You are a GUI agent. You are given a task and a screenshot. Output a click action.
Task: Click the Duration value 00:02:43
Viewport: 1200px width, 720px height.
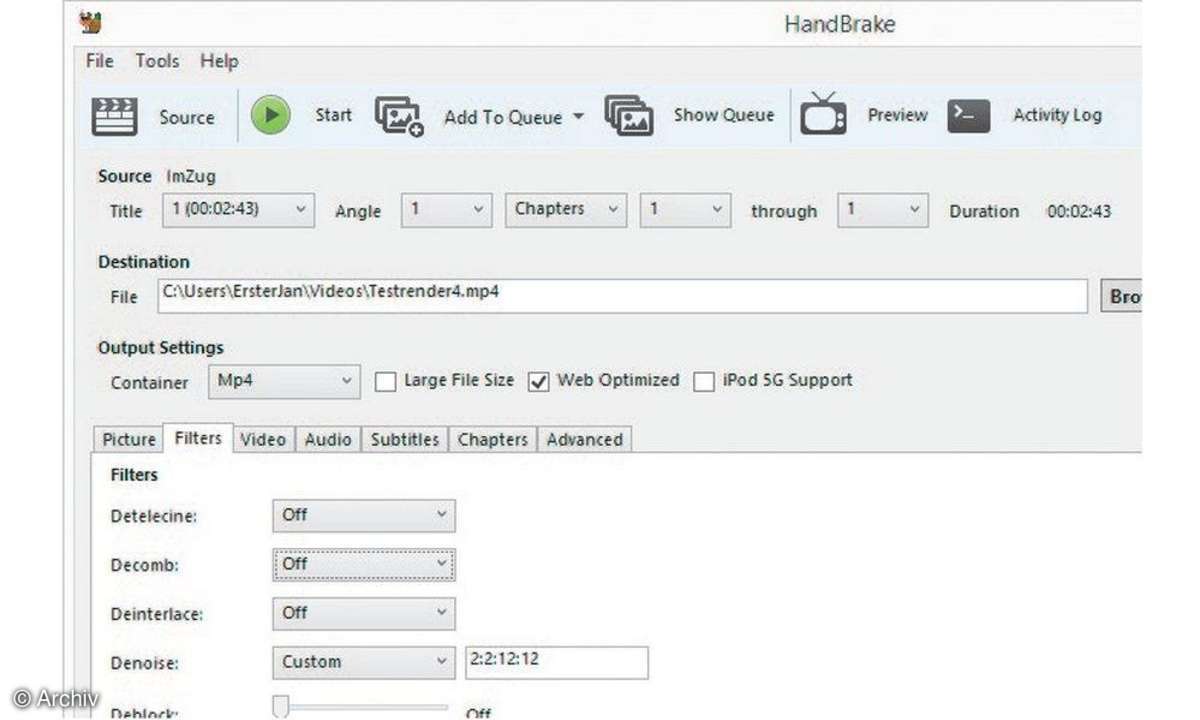[1078, 211]
